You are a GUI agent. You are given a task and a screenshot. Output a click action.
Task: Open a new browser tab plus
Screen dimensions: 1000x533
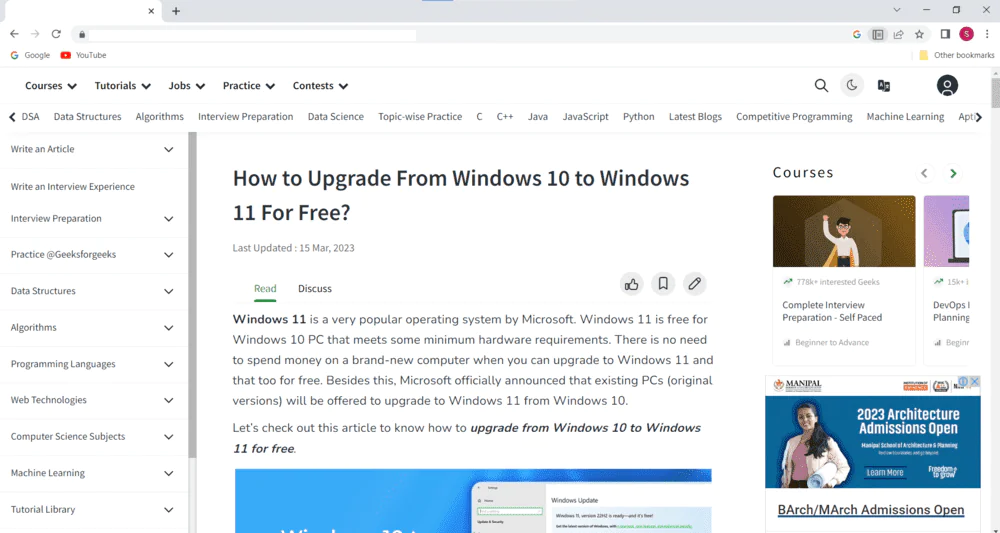[x=176, y=11]
